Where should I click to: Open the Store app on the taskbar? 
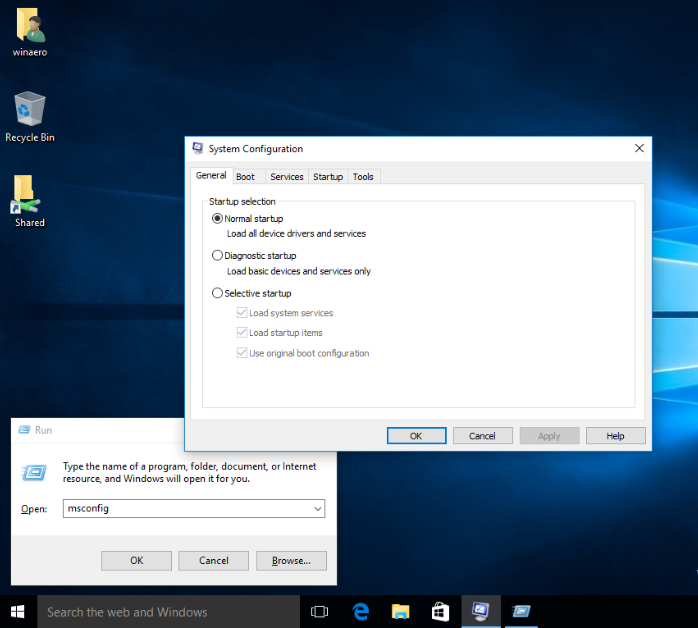(x=440, y=612)
